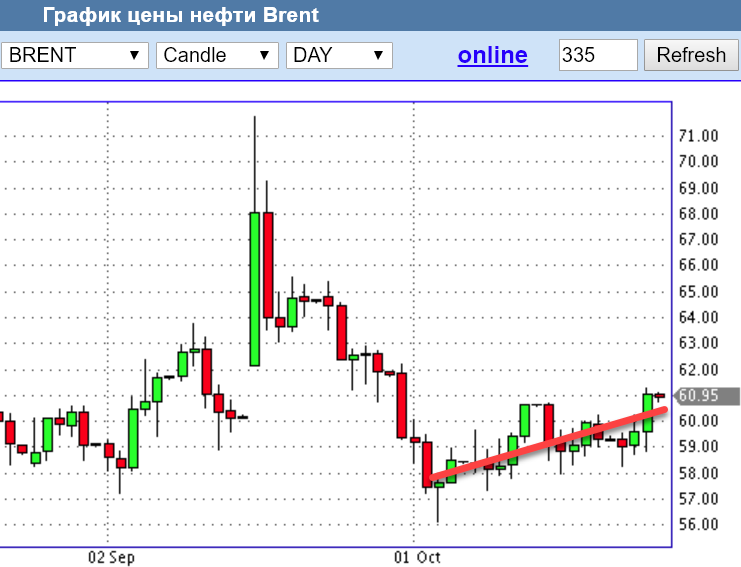
Task: Expand the Candle chart type dropdown
Action: (217, 55)
